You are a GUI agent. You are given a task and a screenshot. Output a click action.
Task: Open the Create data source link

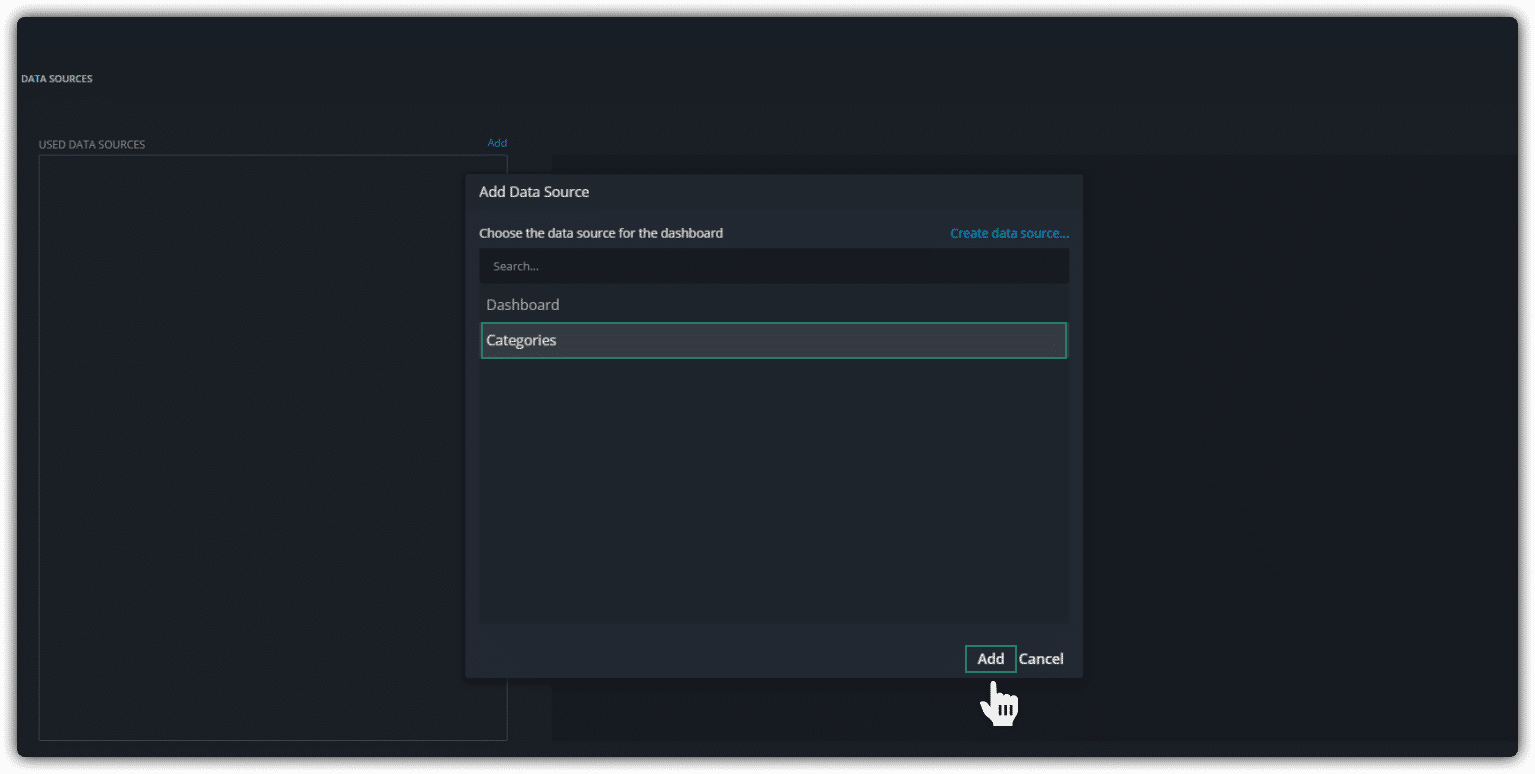(1009, 233)
